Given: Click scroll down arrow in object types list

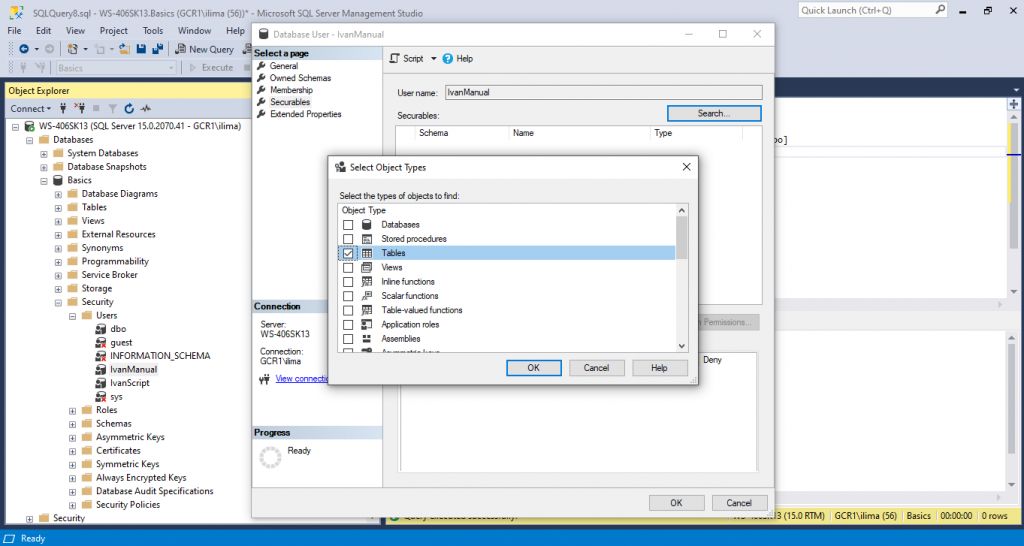Looking at the screenshot, I should pyautogui.click(x=681, y=346).
